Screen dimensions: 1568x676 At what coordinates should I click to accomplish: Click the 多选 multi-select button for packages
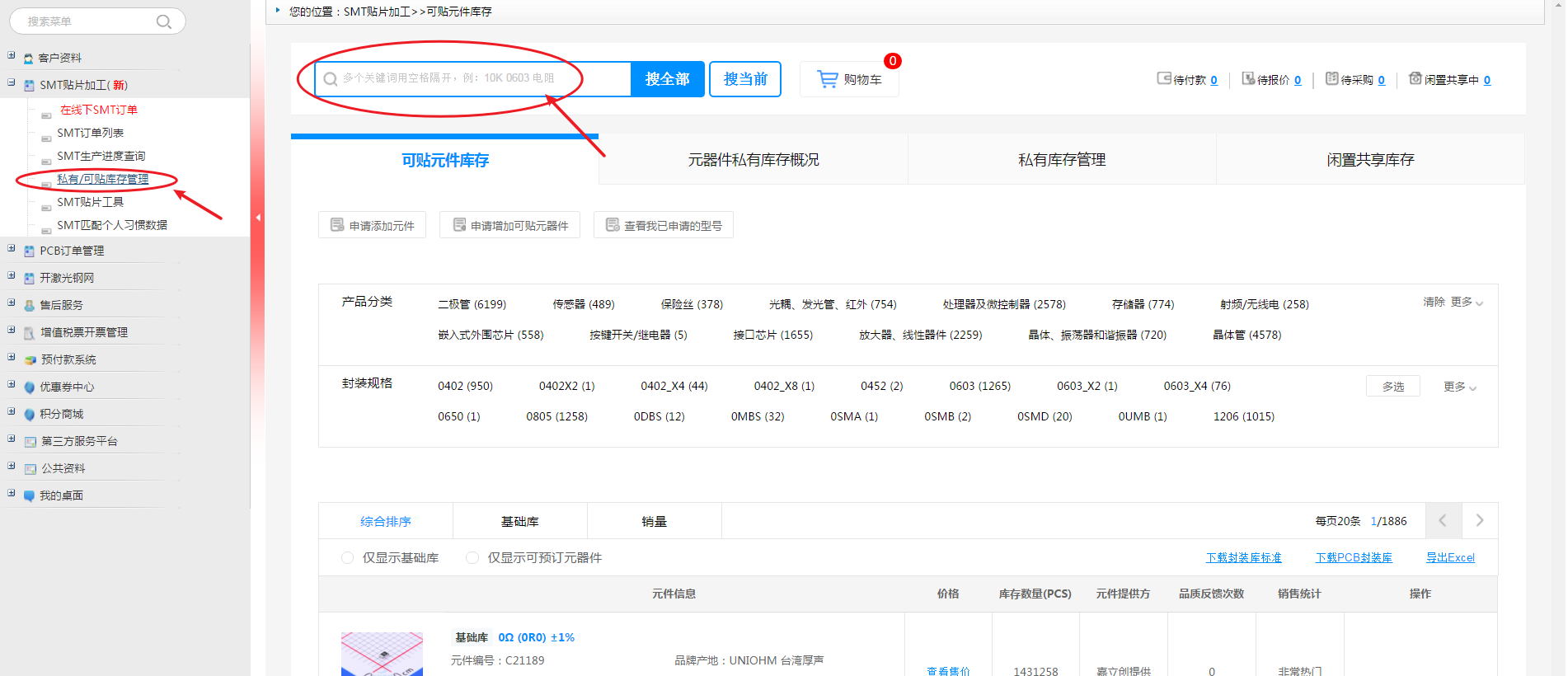[1392, 387]
